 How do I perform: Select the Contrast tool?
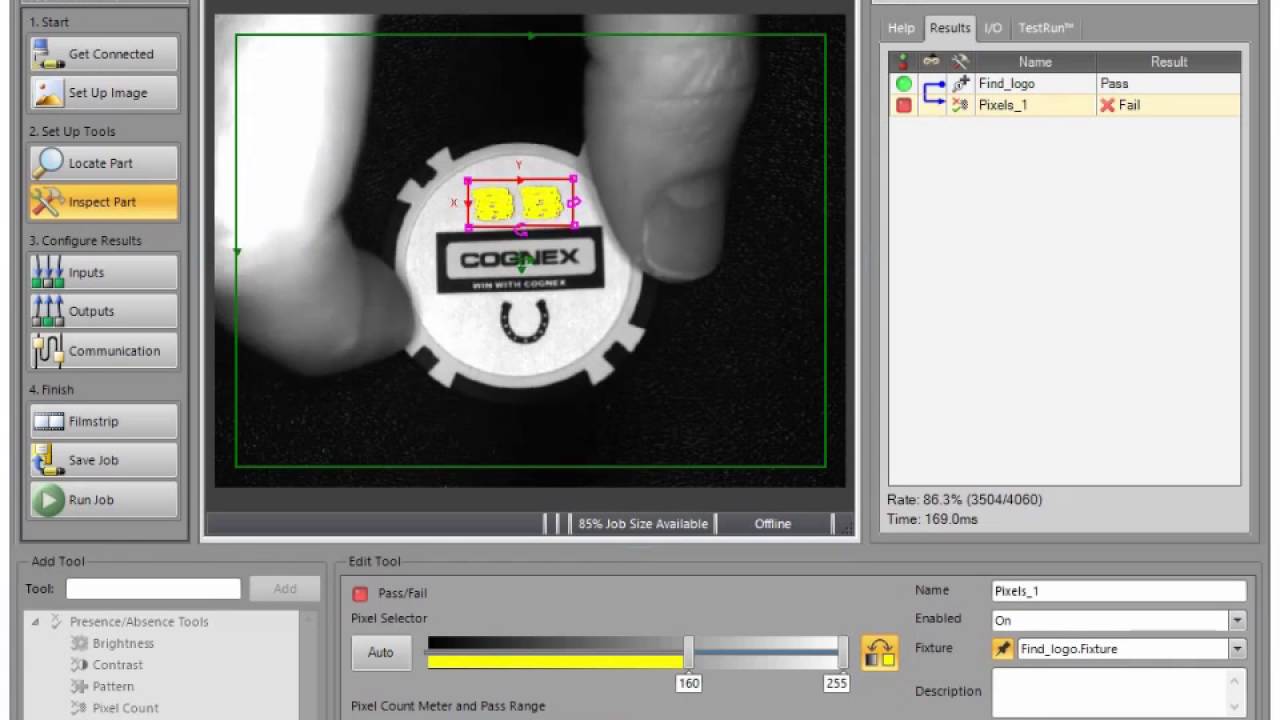(118, 665)
